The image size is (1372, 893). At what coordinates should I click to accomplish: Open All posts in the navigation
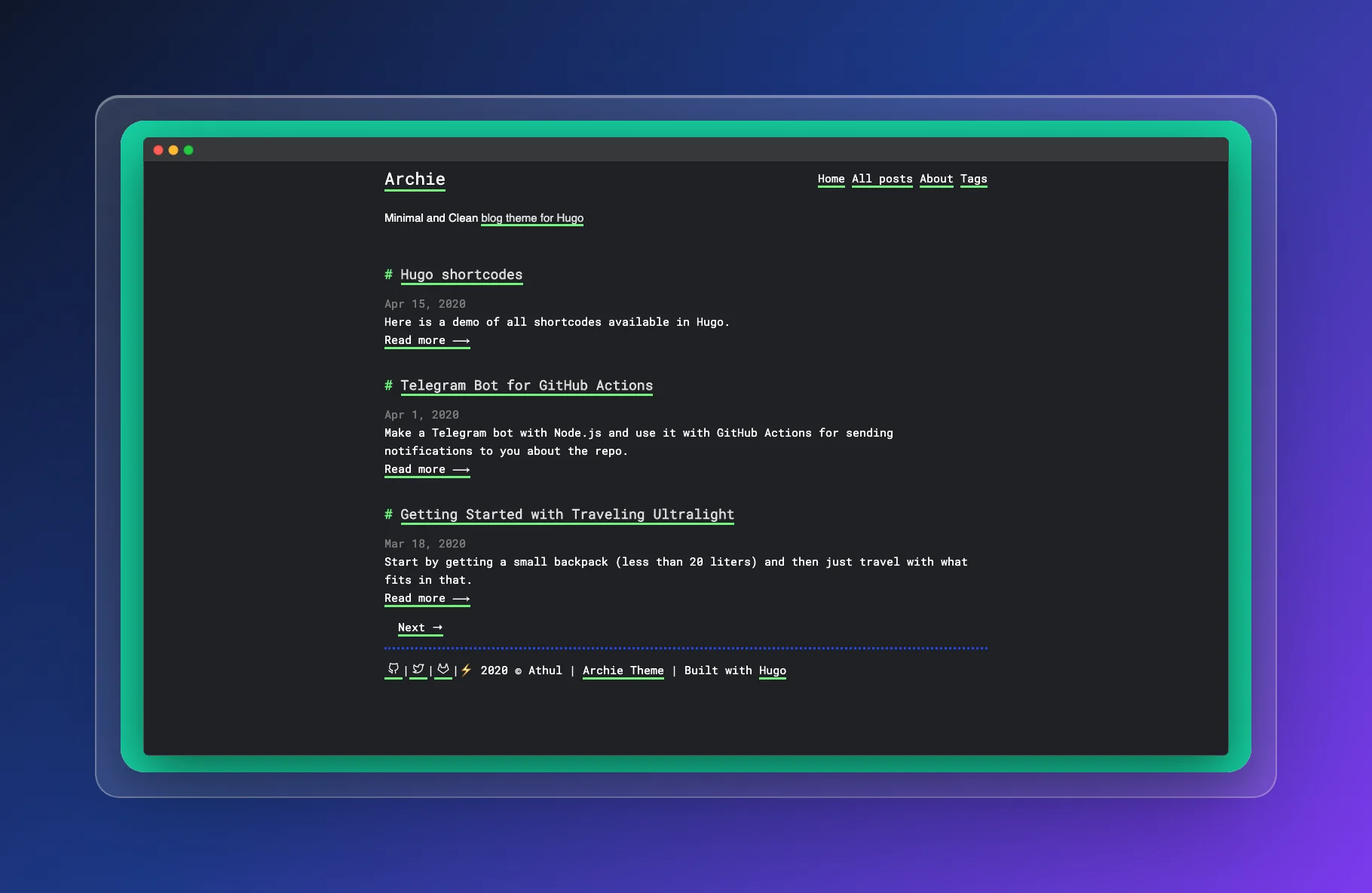[882, 179]
